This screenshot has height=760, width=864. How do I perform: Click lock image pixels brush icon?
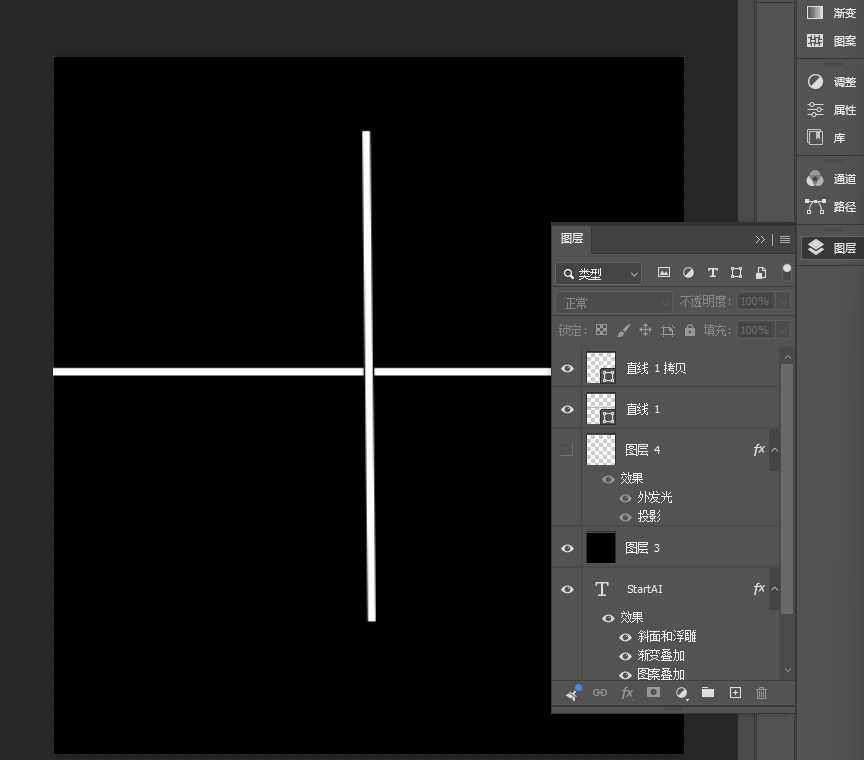coord(623,330)
